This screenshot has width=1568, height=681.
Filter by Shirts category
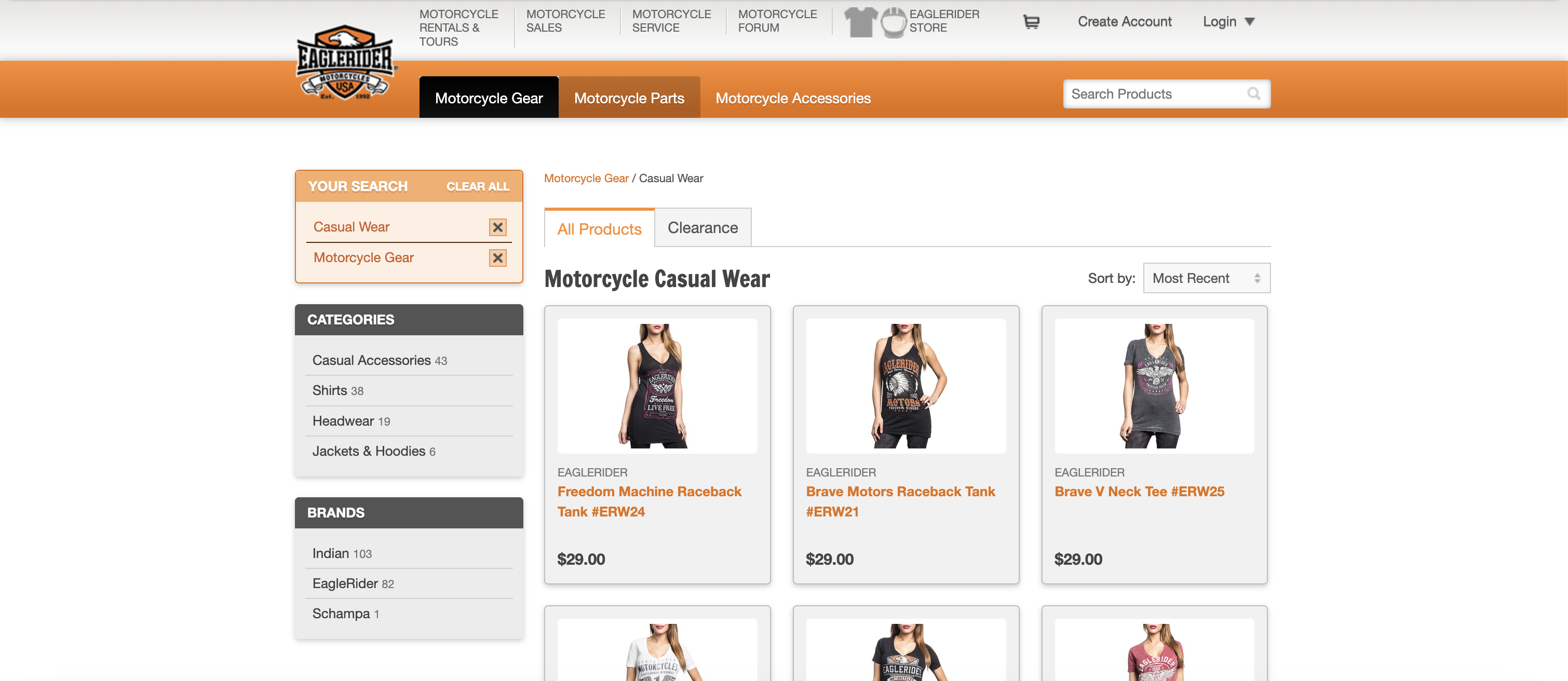[338, 391]
